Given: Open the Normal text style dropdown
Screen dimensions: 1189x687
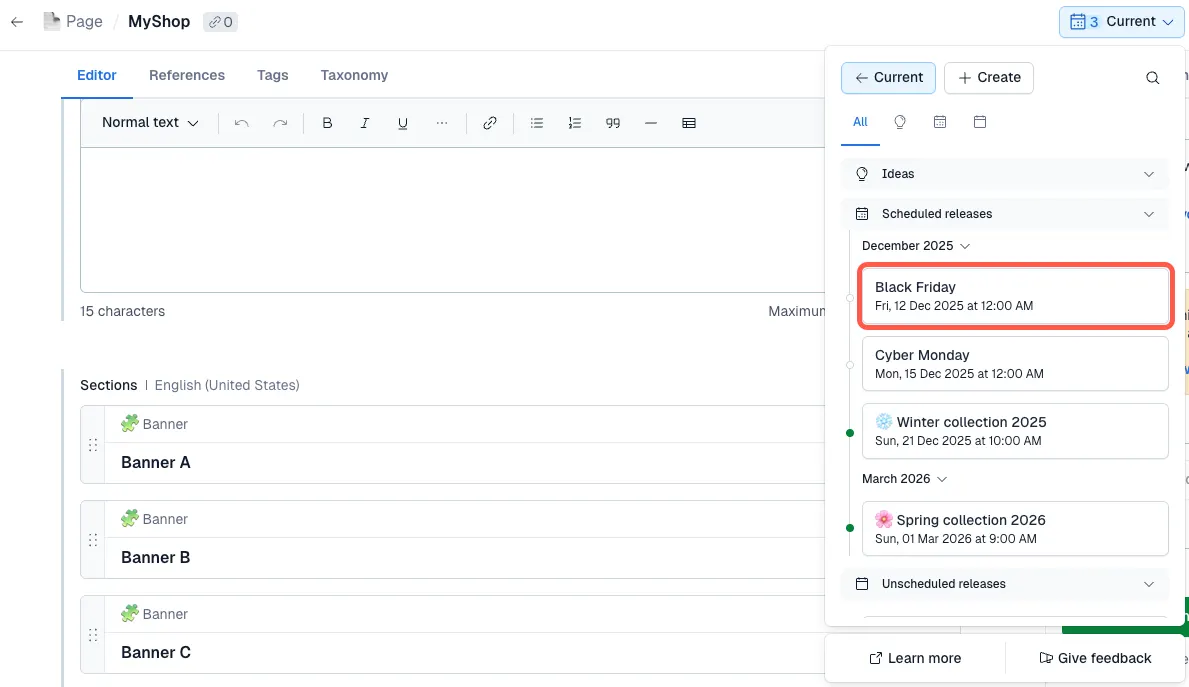Looking at the screenshot, I should pyautogui.click(x=148, y=122).
